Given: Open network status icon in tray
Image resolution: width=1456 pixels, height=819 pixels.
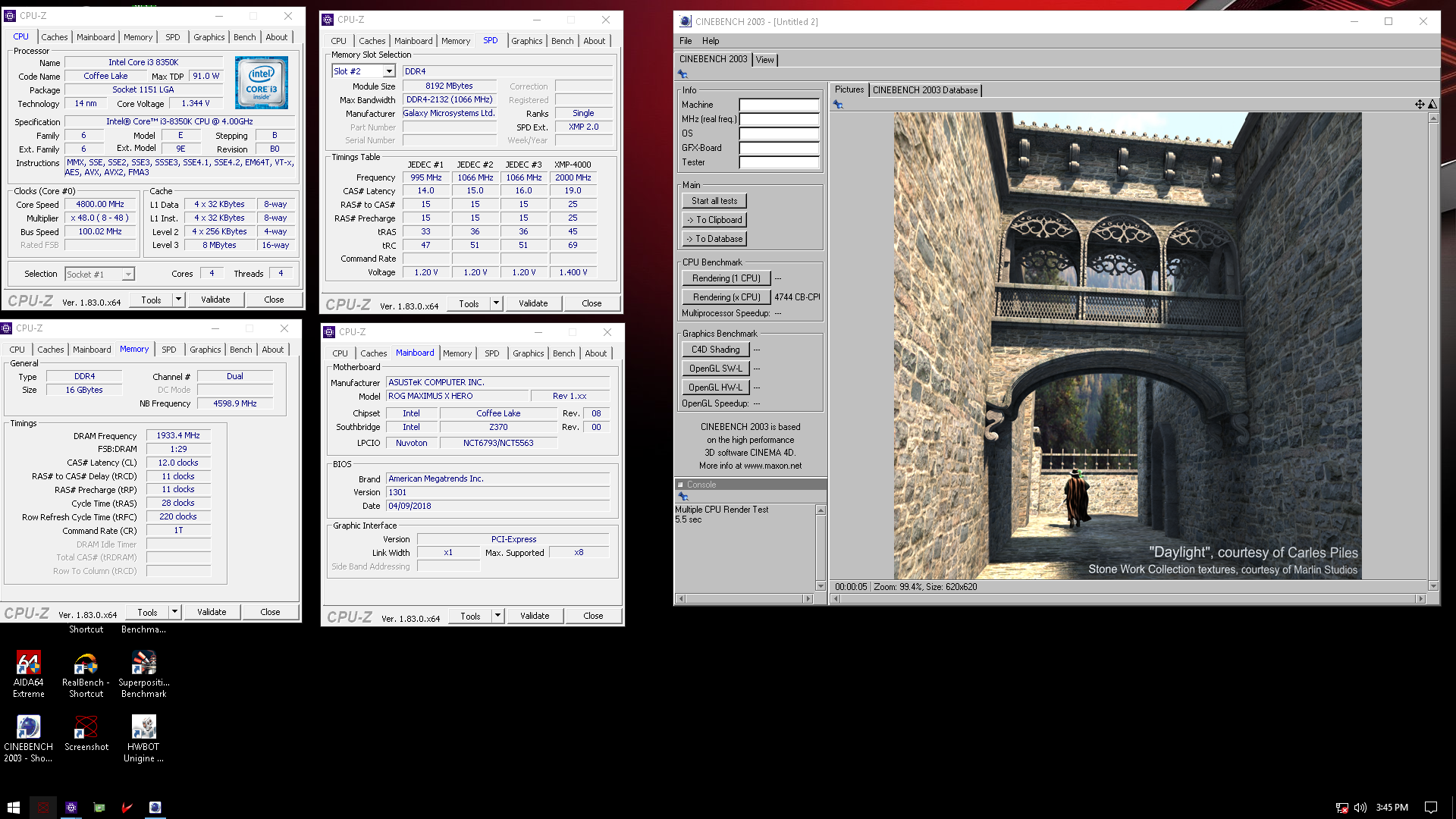Looking at the screenshot, I should [1341, 808].
